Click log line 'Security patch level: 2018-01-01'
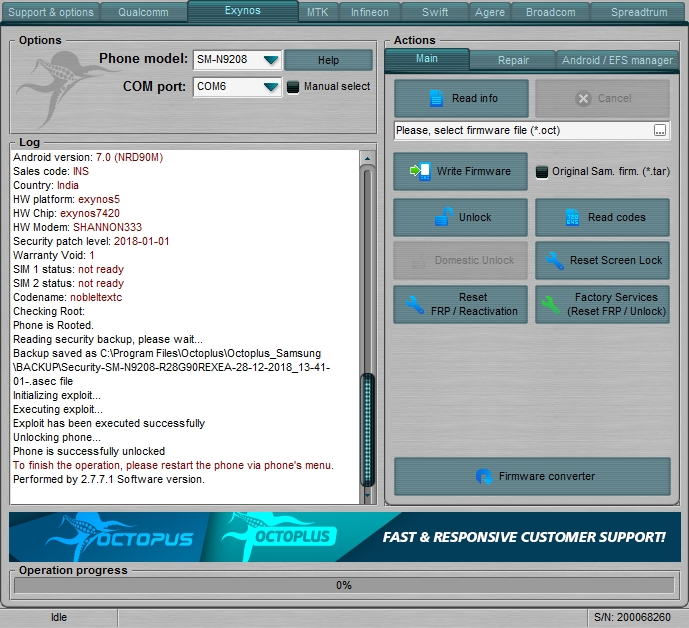The image size is (689, 628). (x=91, y=241)
